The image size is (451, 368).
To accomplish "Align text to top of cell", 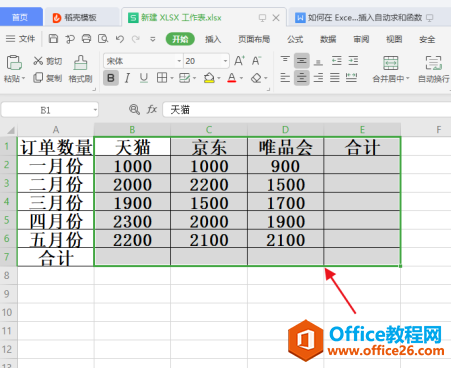I will tap(285, 61).
